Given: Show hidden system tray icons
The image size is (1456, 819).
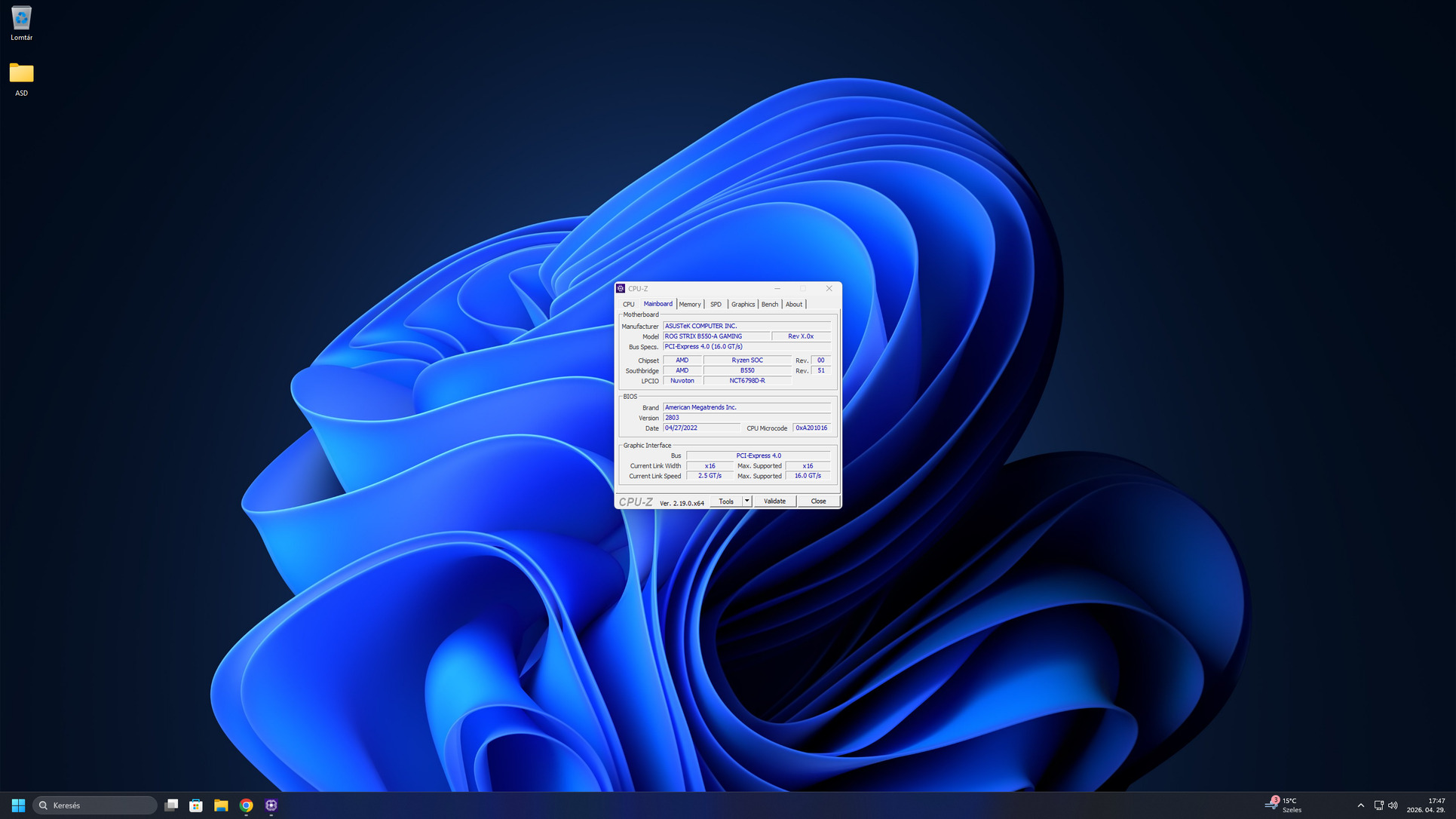Looking at the screenshot, I should tap(1360, 805).
